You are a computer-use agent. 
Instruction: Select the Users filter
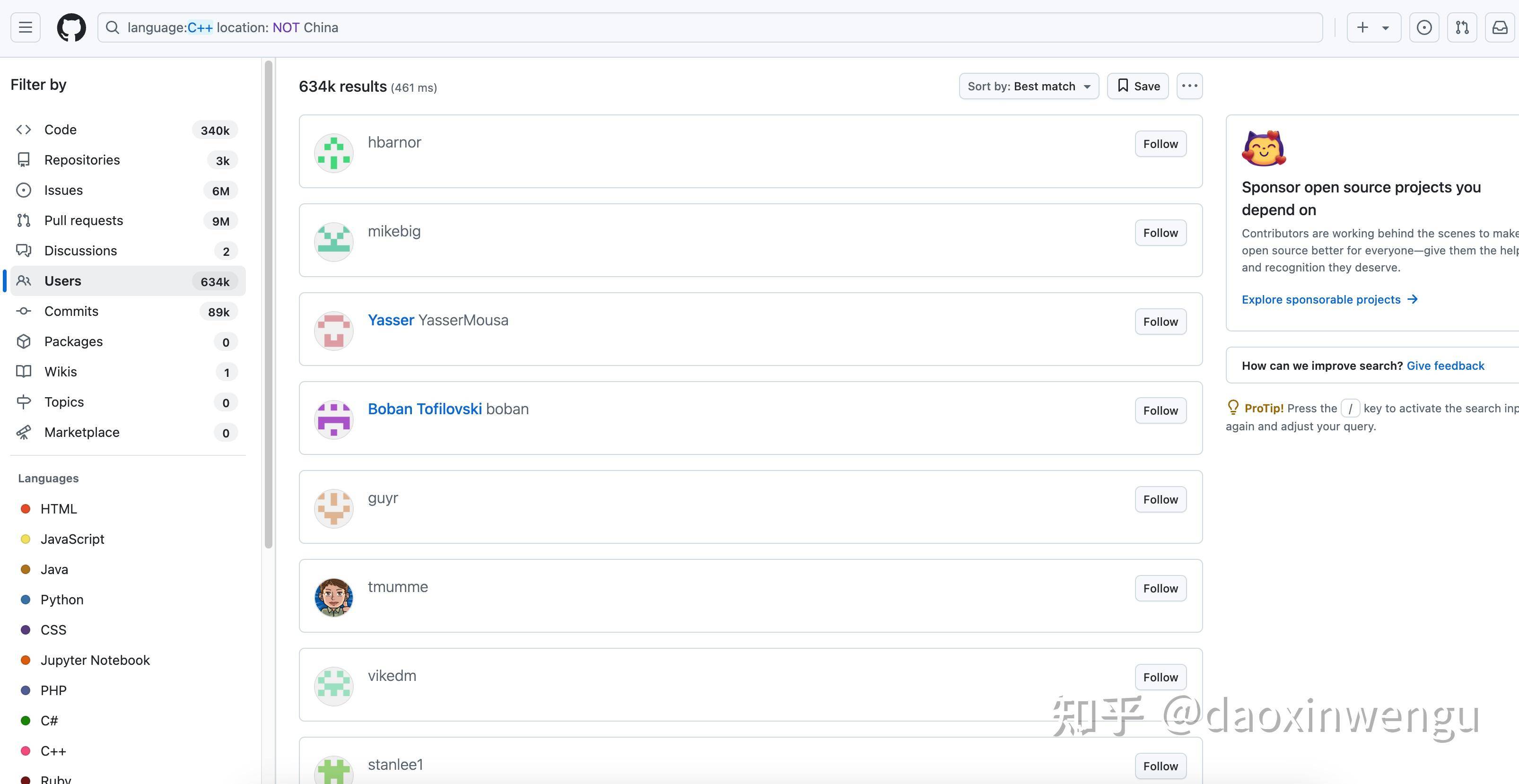tap(127, 280)
